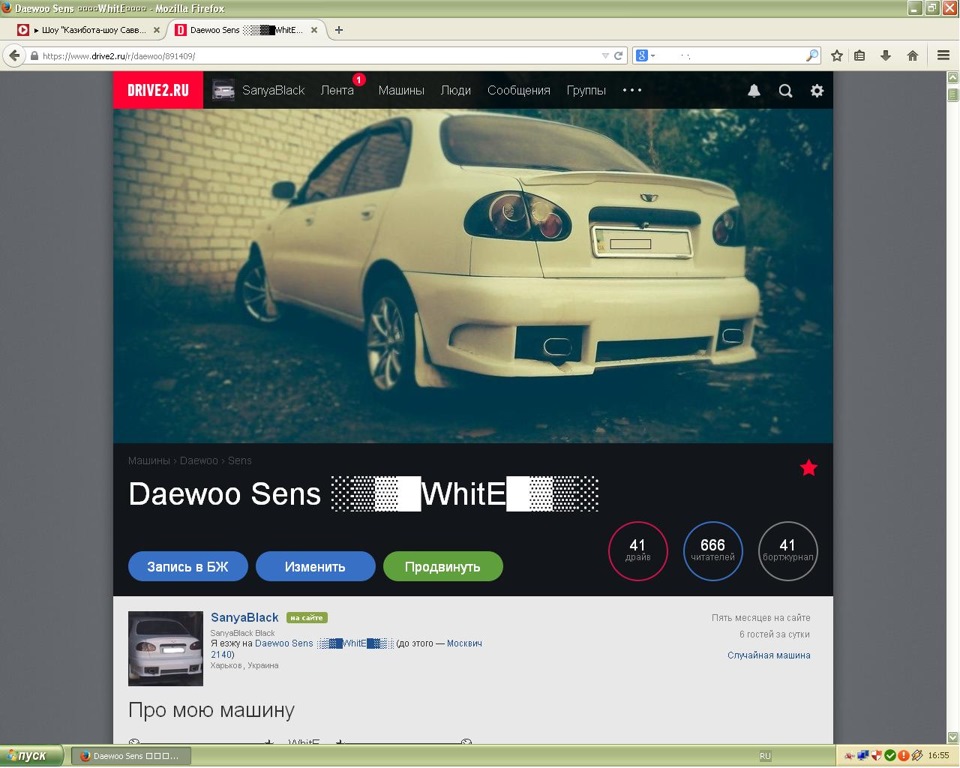Click the orange alert tray icon
Screen dimensions: 960x768
click(x=904, y=756)
